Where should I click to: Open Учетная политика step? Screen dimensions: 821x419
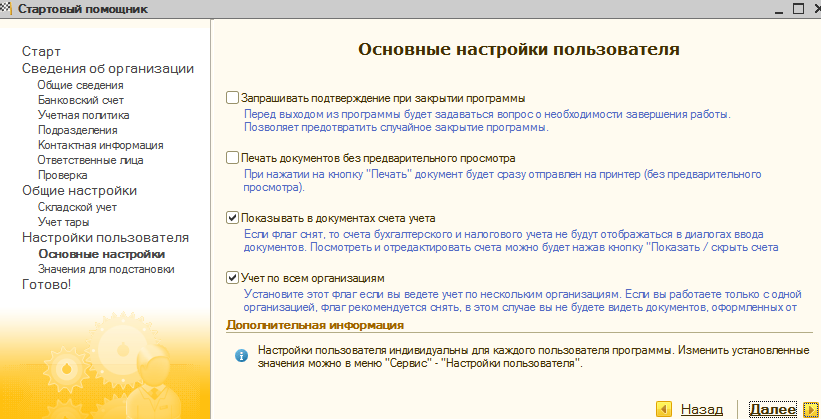point(83,115)
